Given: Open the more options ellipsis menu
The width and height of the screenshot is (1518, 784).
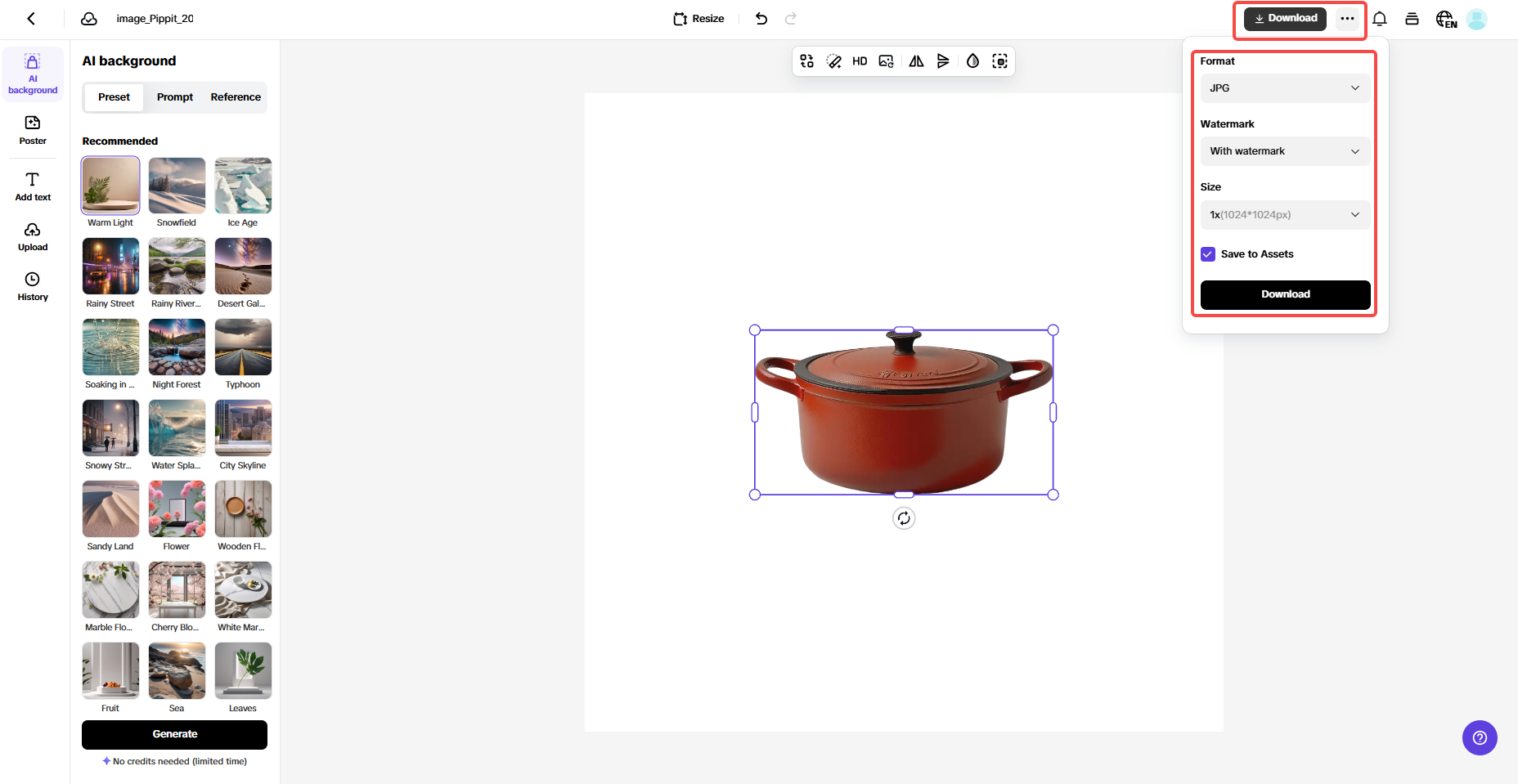Looking at the screenshot, I should [1347, 19].
